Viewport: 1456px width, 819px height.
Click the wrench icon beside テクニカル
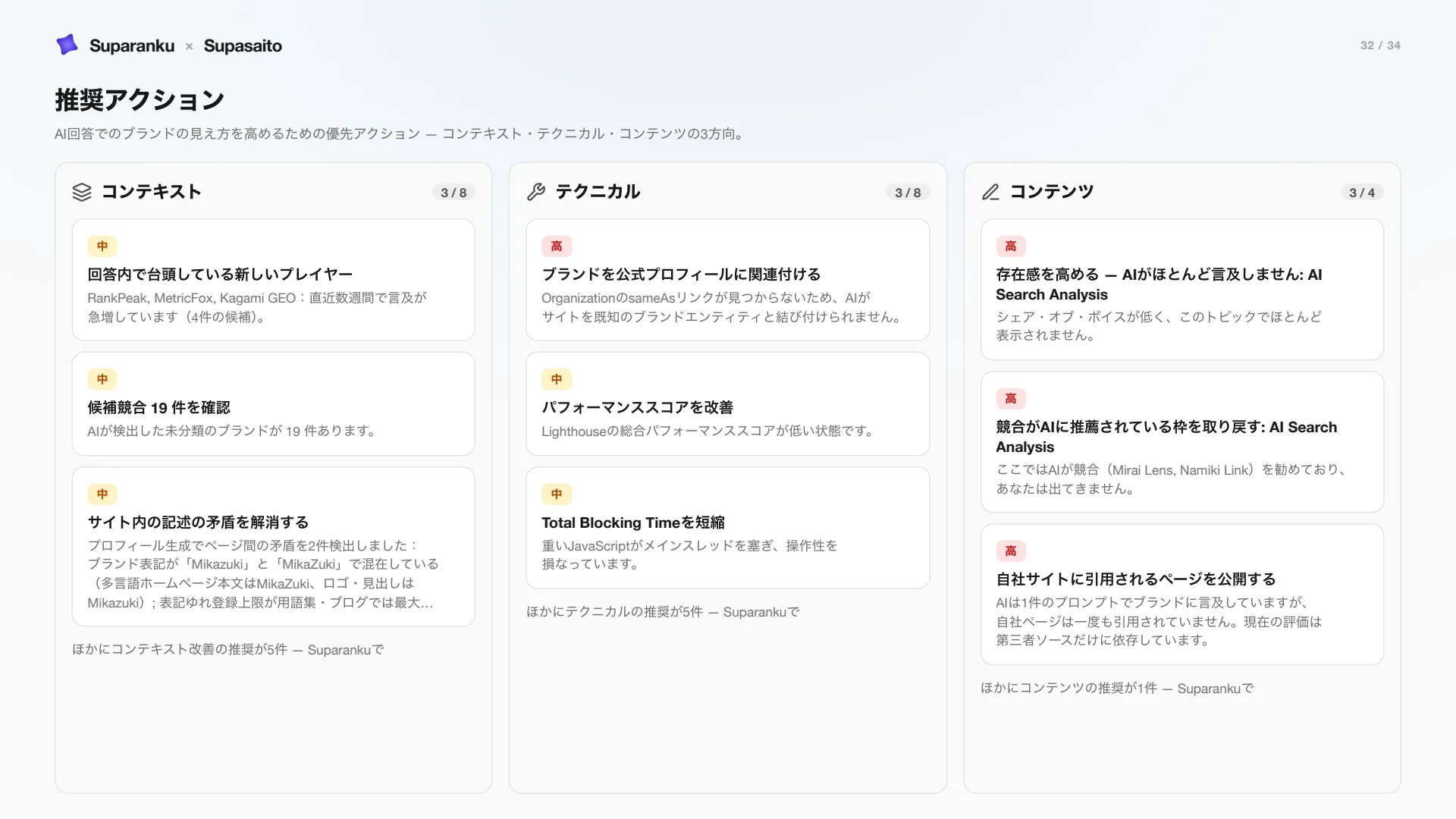(536, 192)
